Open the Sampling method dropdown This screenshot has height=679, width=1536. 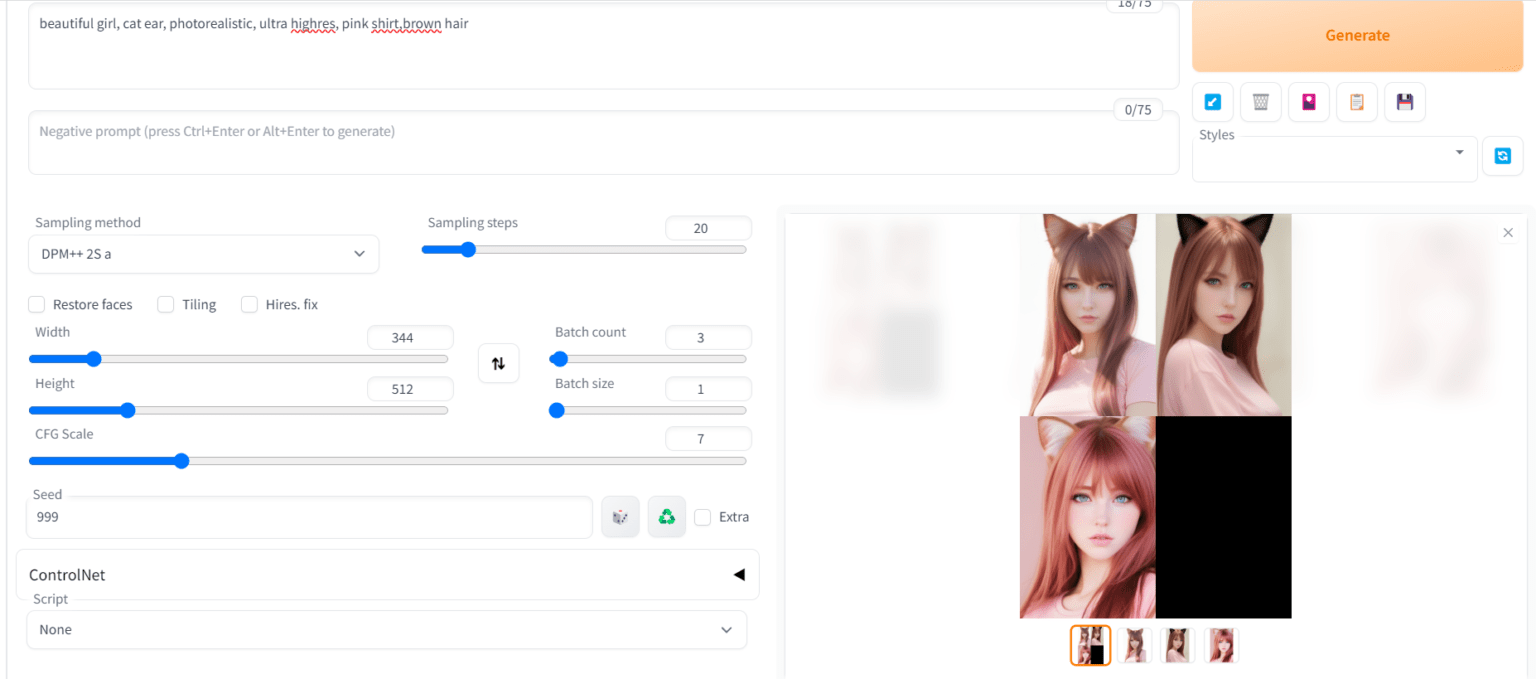click(x=203, y=254)
